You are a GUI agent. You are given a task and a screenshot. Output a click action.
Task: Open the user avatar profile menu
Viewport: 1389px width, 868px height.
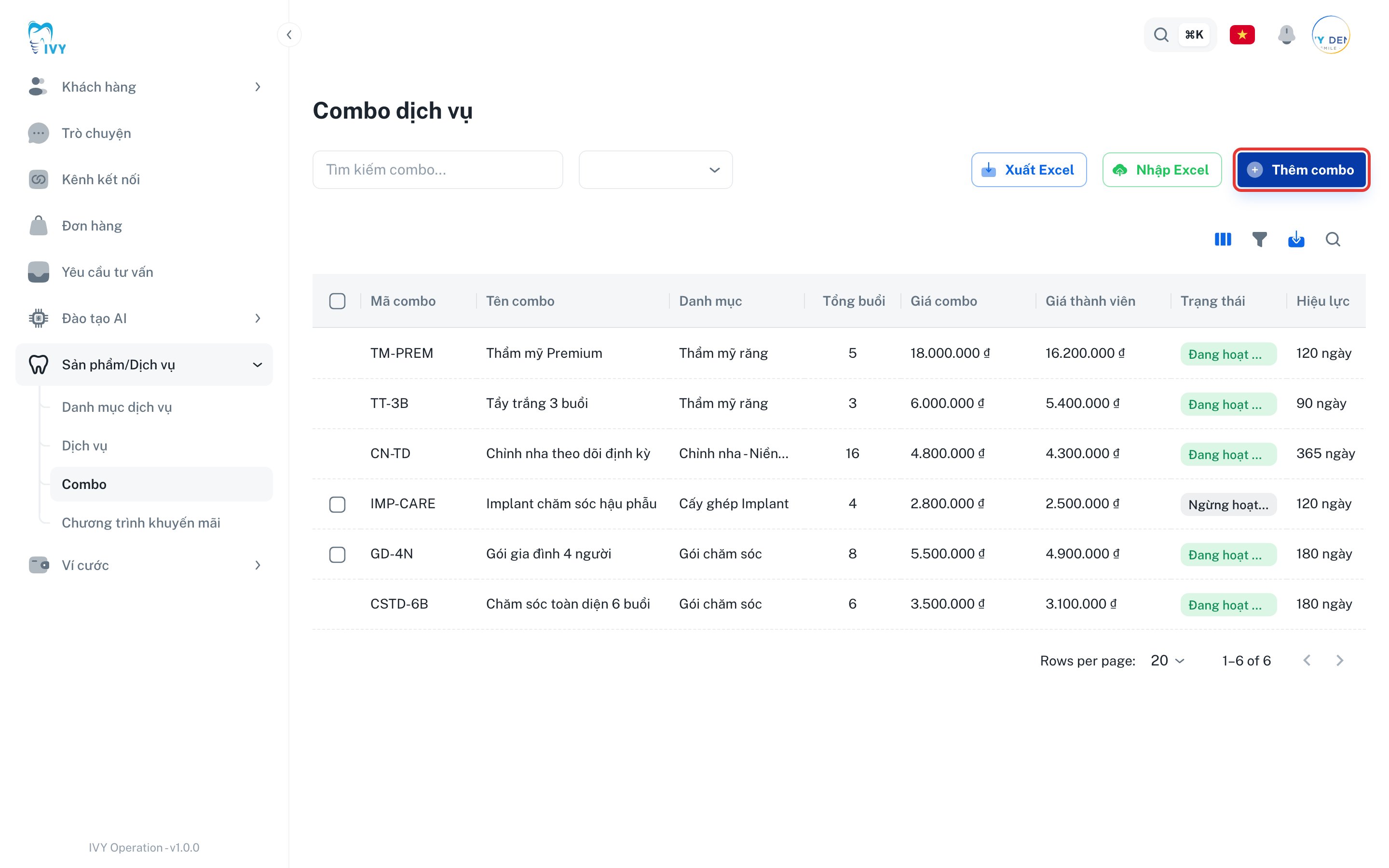[1331, 34]
